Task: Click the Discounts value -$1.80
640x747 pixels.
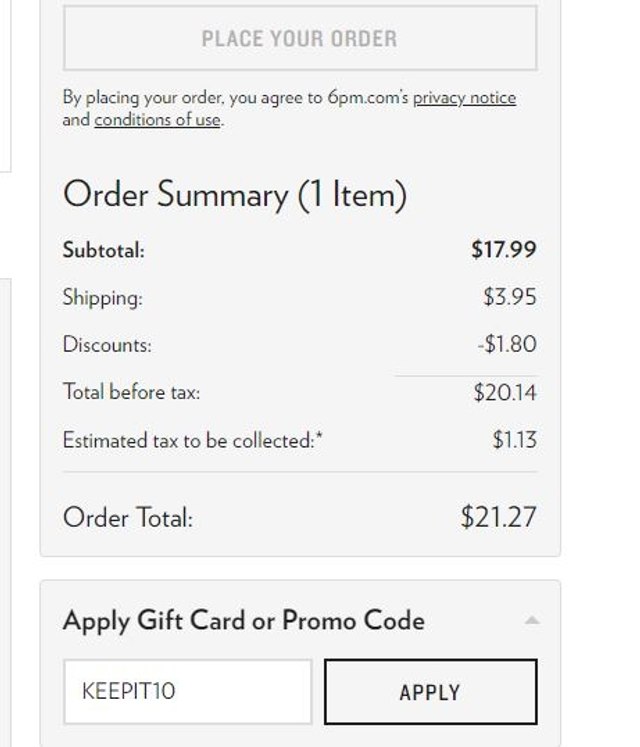Action: (x=507, y=344)
